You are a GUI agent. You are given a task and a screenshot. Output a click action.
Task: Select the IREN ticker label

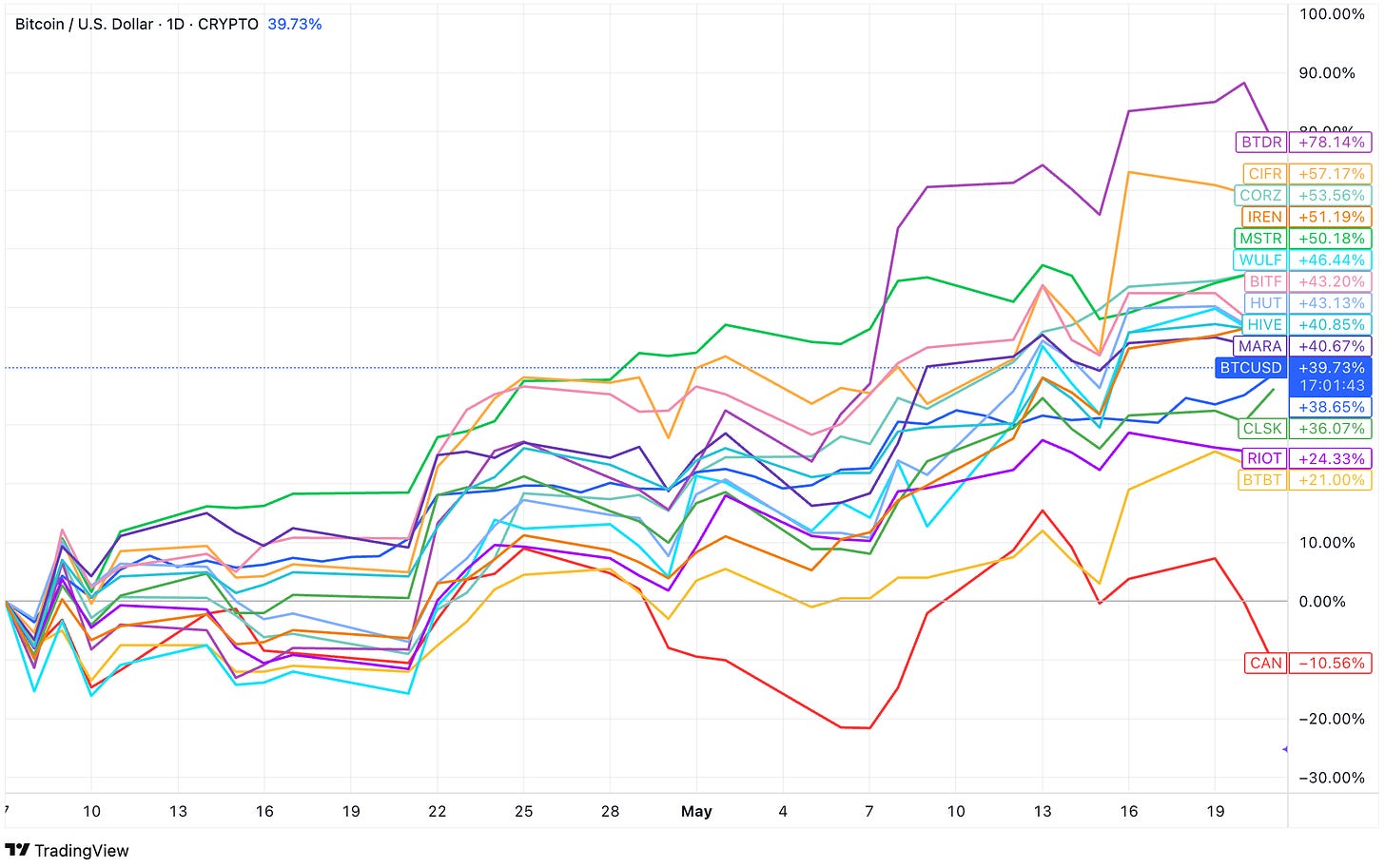click(x=1264, y=217)
